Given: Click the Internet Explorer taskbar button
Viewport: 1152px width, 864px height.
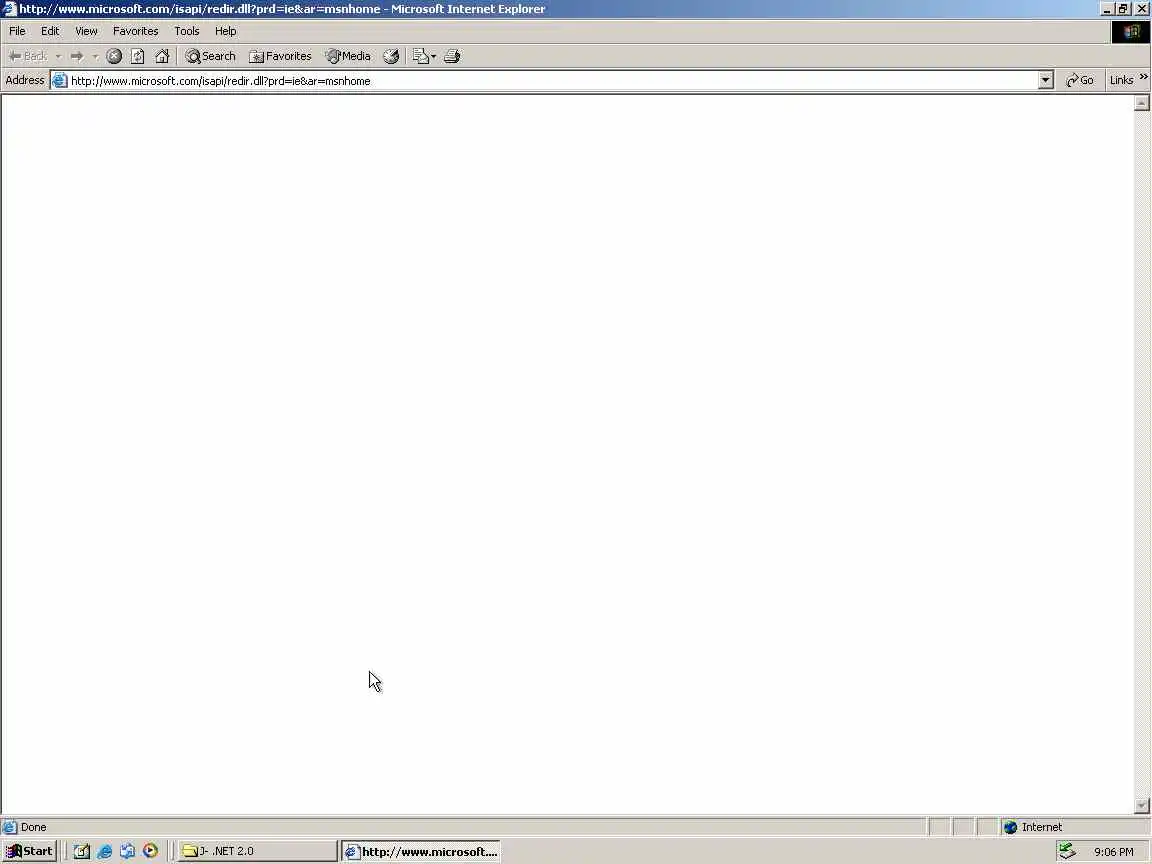Looking at the screenshot, I should (421, 852).
